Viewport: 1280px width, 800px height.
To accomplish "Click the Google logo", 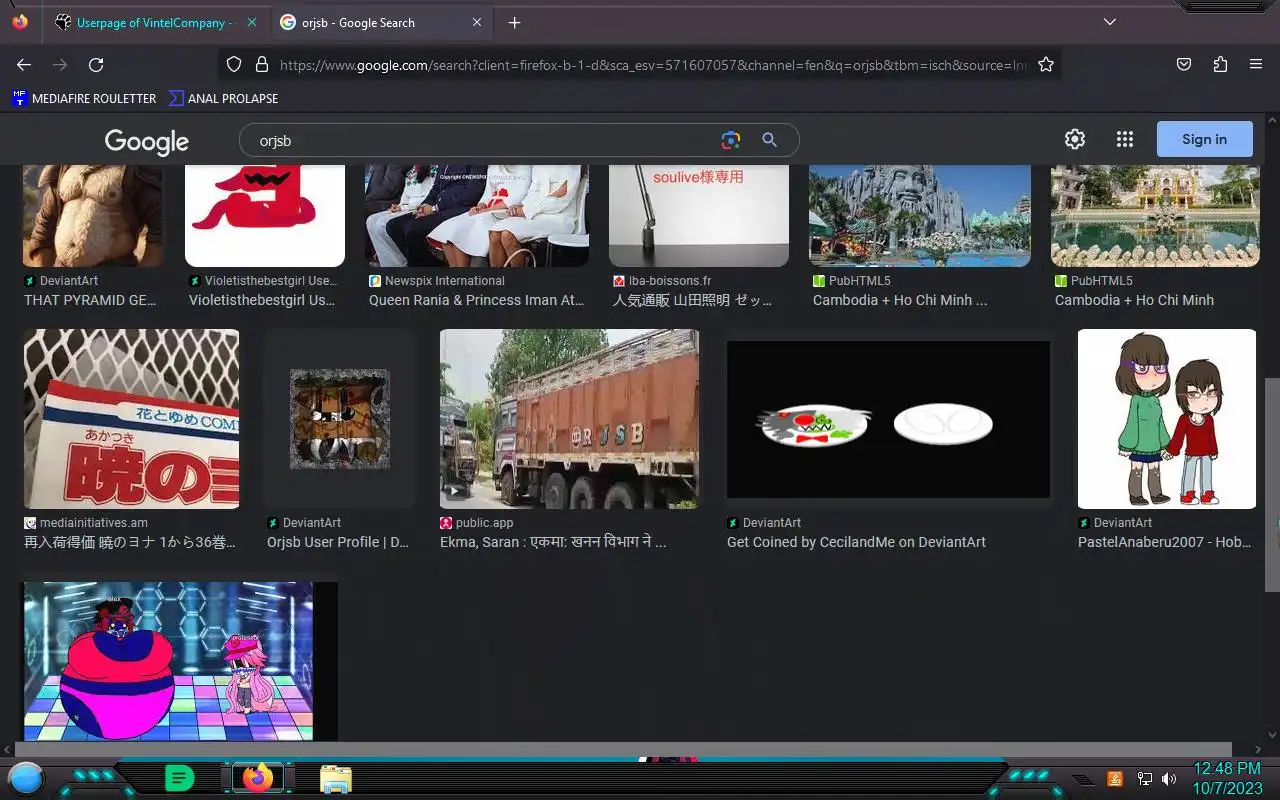I will click(x=147, y=142).
